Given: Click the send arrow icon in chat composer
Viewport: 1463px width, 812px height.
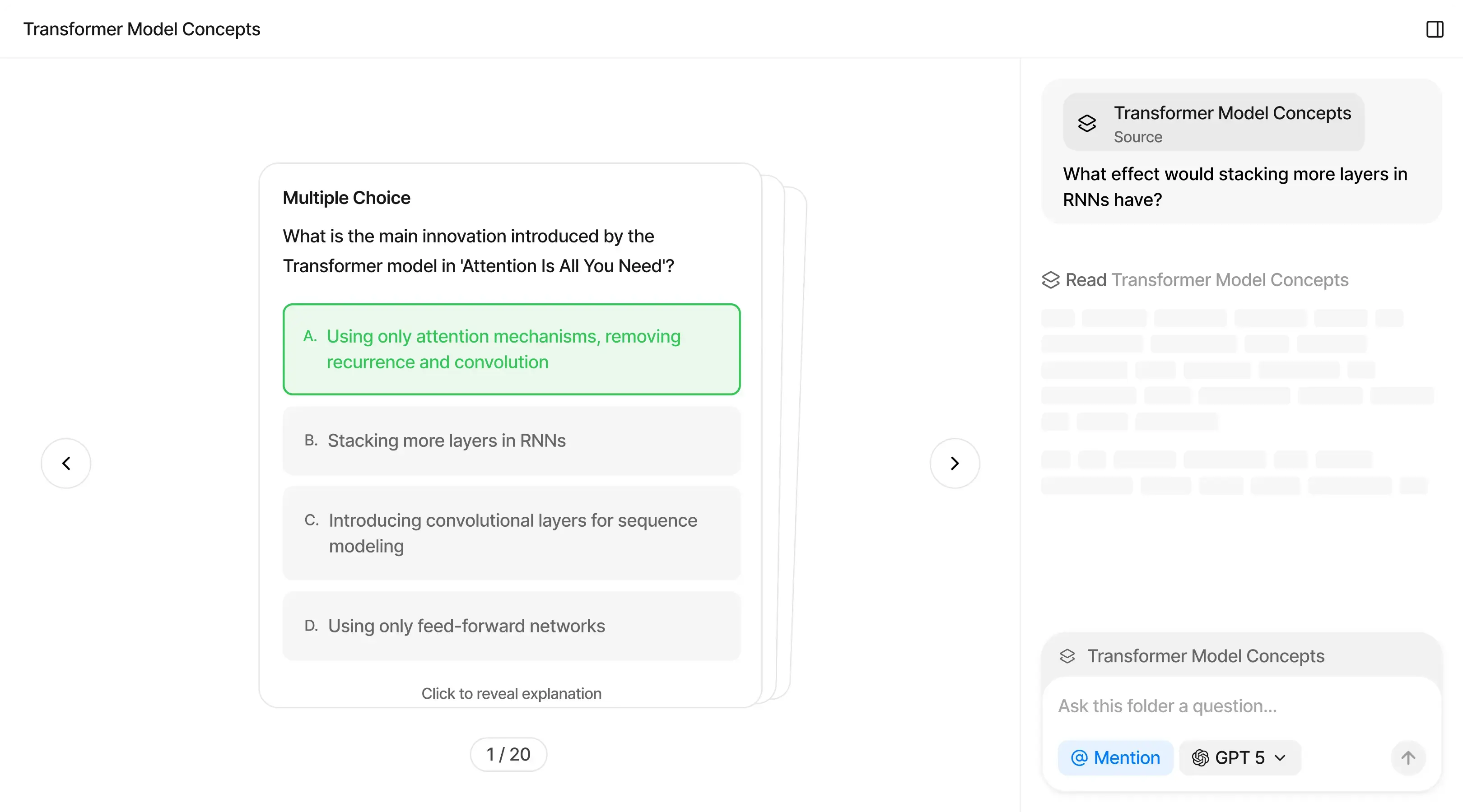Looking at the screenshot, I should click(x=1408, y=757).
